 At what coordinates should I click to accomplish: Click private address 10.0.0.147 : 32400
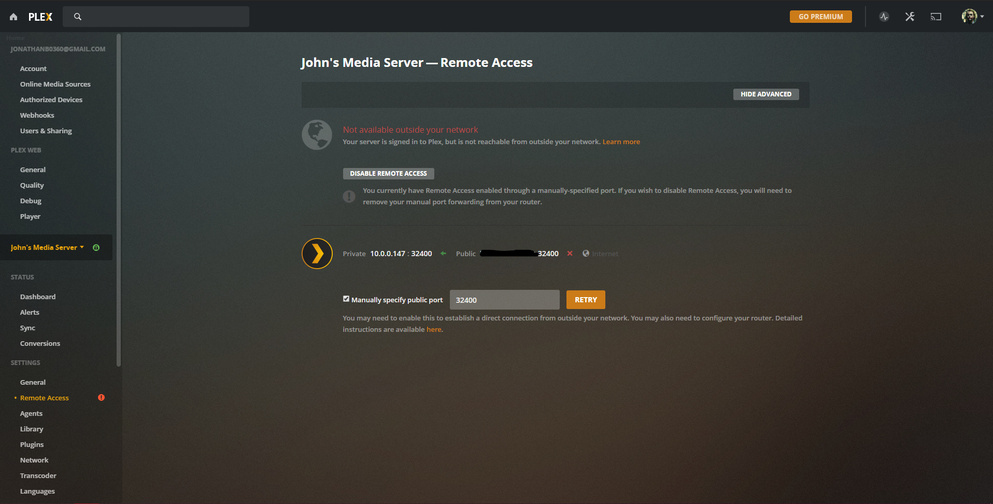[401, 253]
